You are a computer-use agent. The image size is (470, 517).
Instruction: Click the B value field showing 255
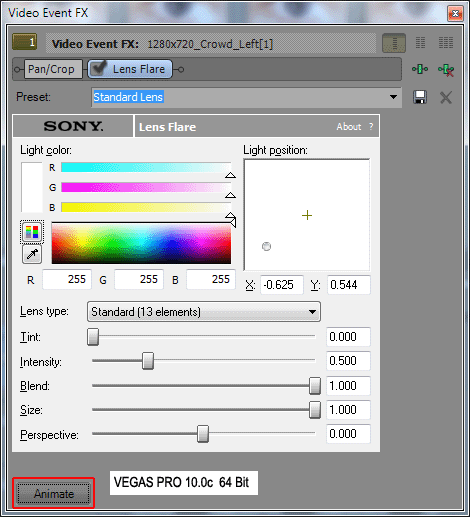coord(211,279)
